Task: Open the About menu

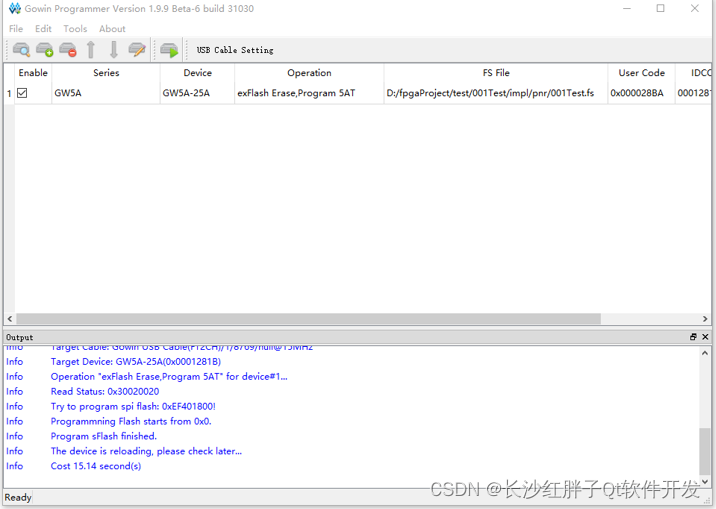Action: coord(112,29)
